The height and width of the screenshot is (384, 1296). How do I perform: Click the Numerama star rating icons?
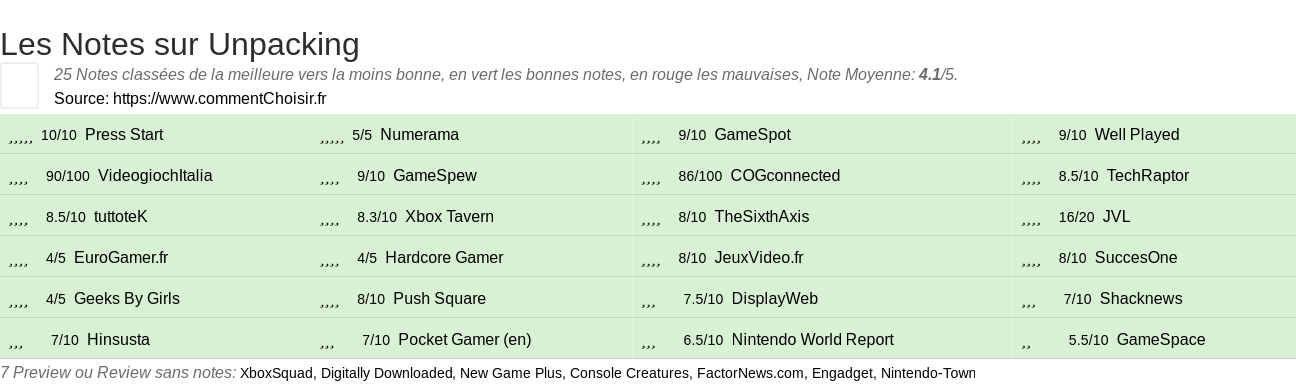click(x=332, y=138)
